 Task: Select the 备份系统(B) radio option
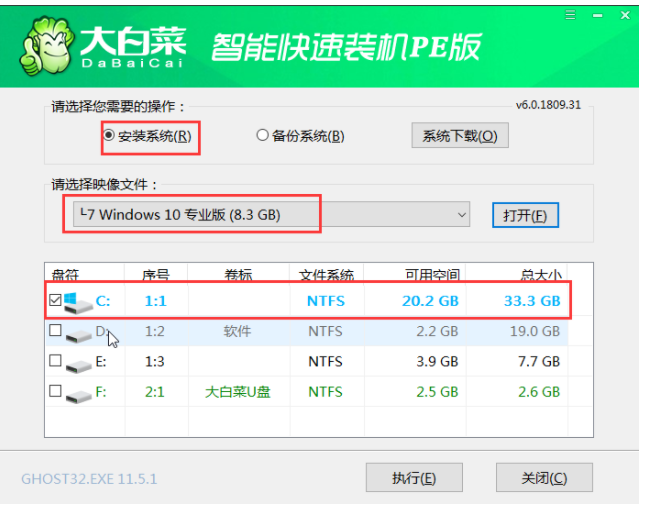[x=300, y=136]
